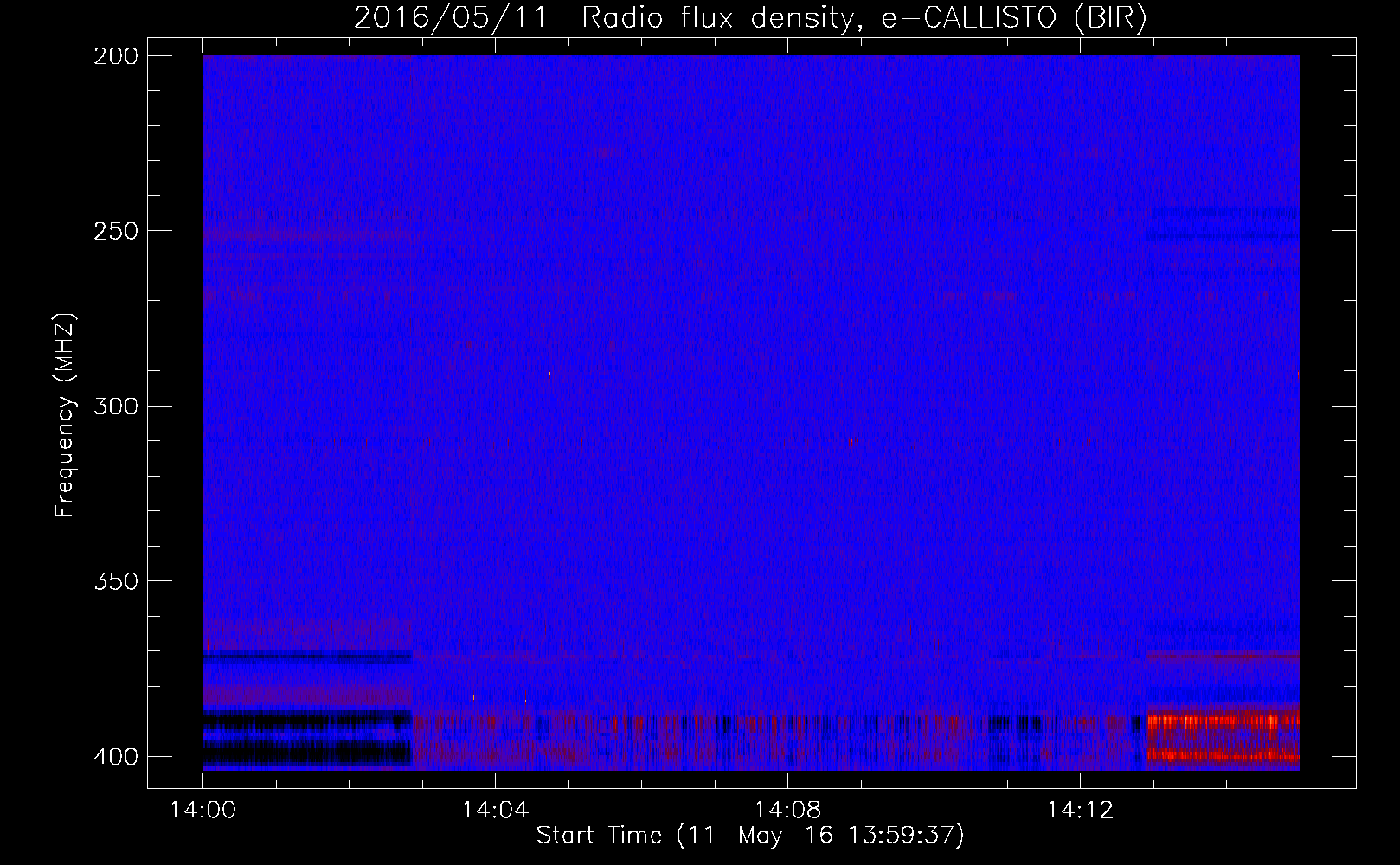Click the 'Start Time (11-May-16 13:59:37)' label
This screenshot has height=865, width=1400.
click(x=750, y=836)
